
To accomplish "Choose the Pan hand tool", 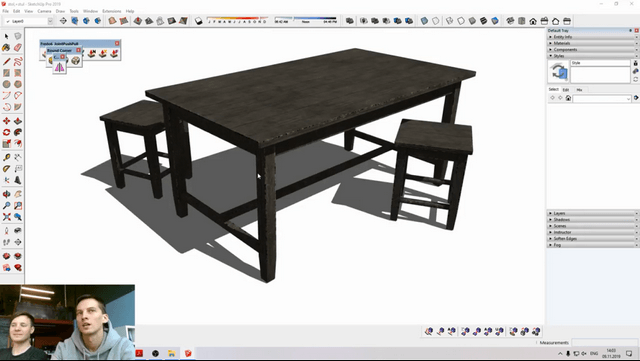I will (18, 194).
